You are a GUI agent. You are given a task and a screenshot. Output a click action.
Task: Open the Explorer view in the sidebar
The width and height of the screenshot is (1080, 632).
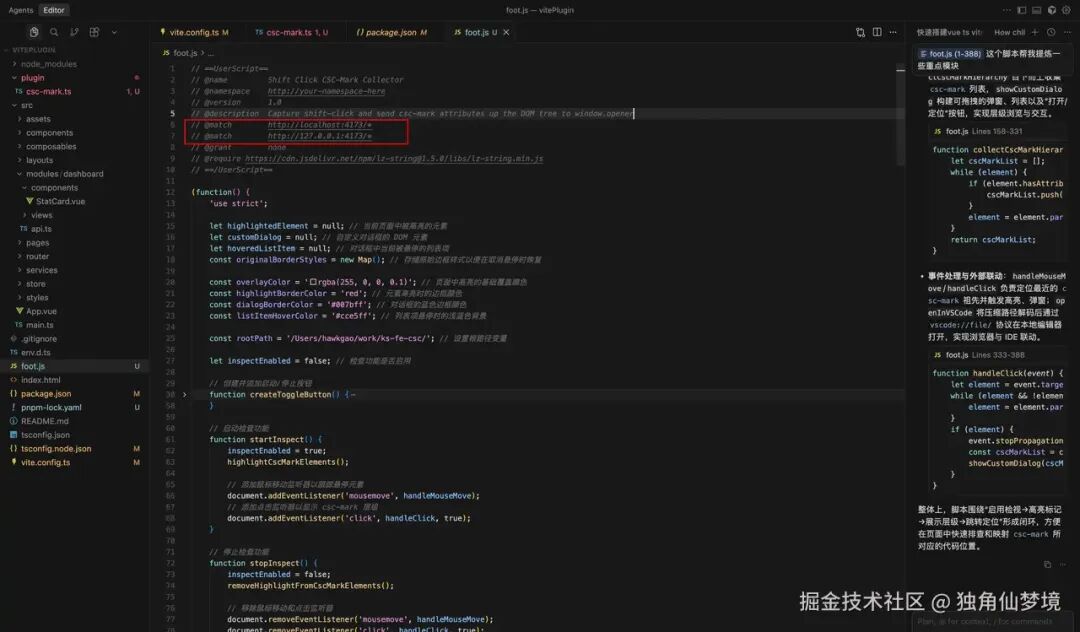tap(34, 32)
